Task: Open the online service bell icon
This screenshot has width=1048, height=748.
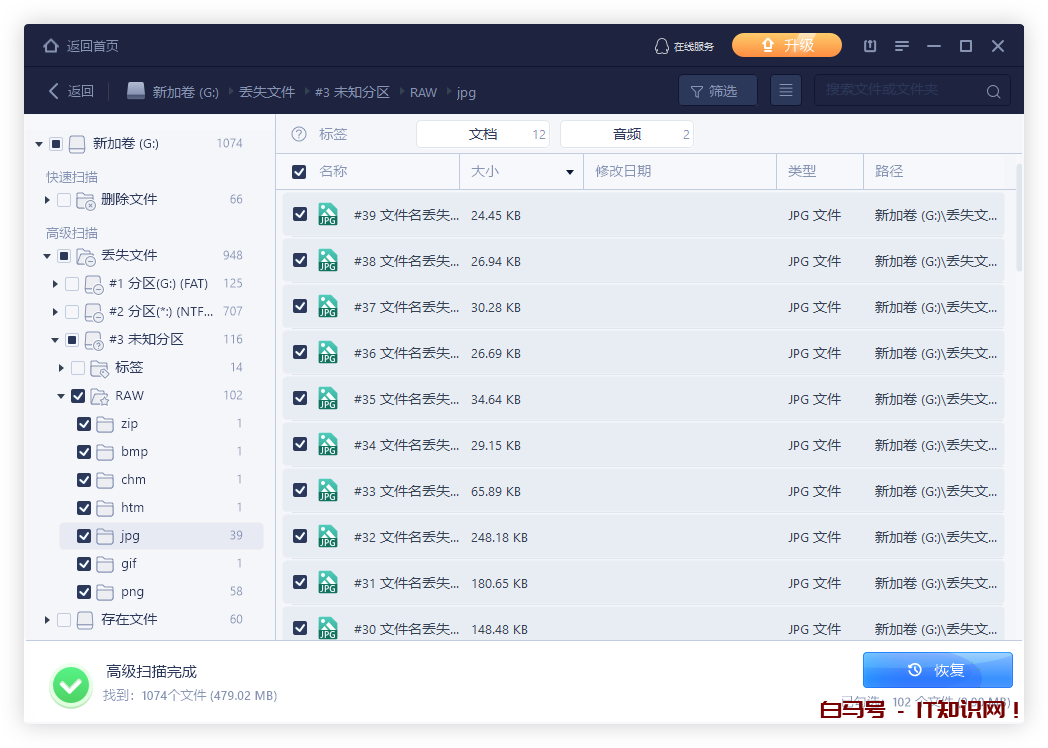Action: tap(661, 45)
